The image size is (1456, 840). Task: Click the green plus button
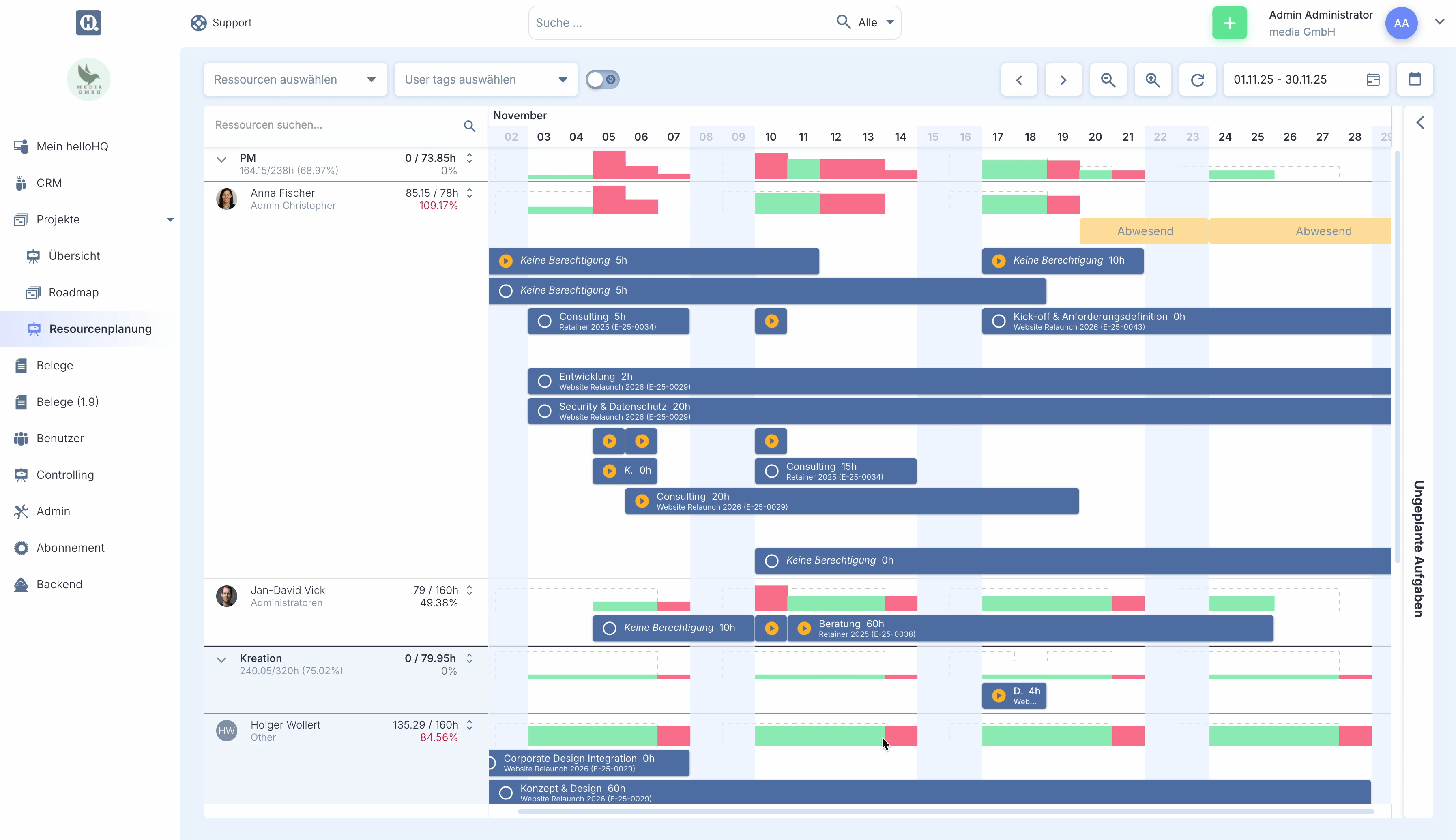click(1229, 23)
